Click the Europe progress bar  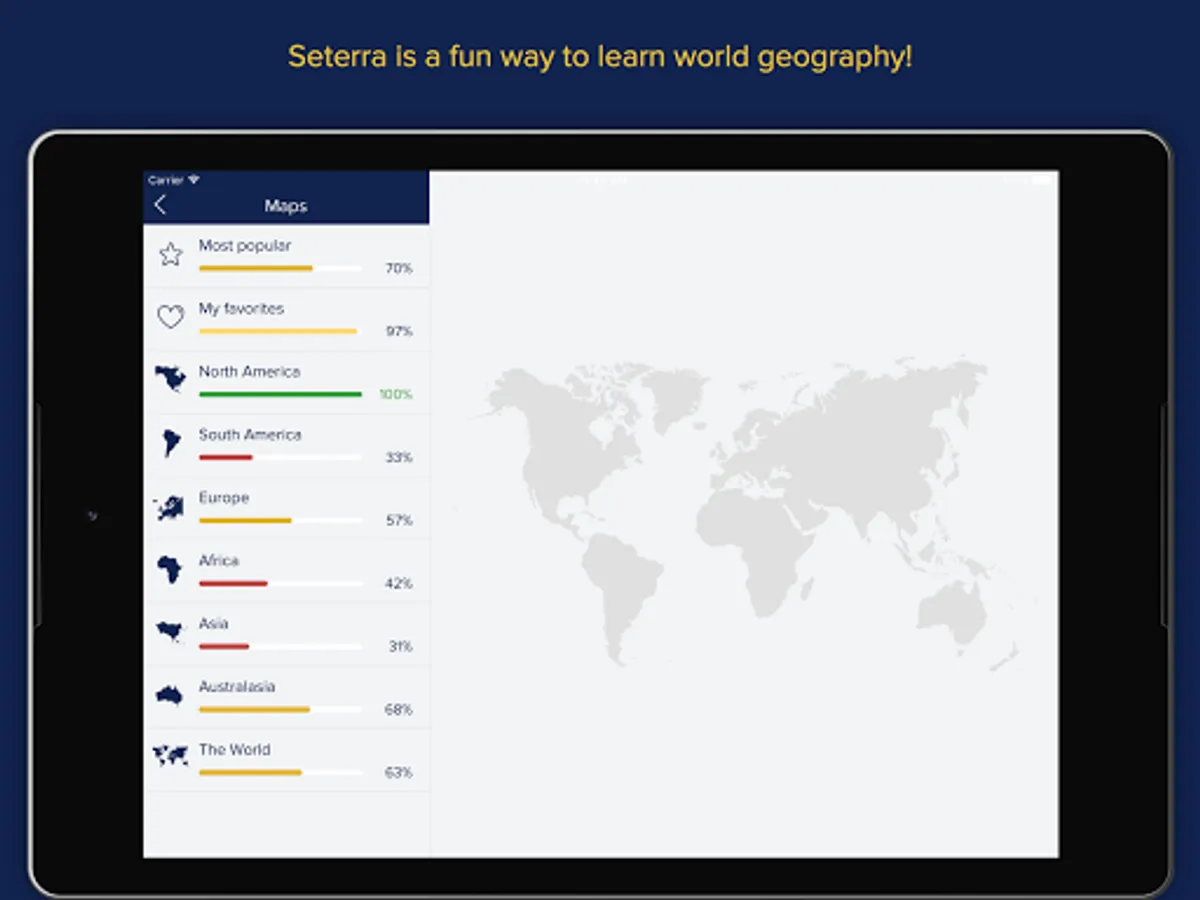[x=280, y=520]
